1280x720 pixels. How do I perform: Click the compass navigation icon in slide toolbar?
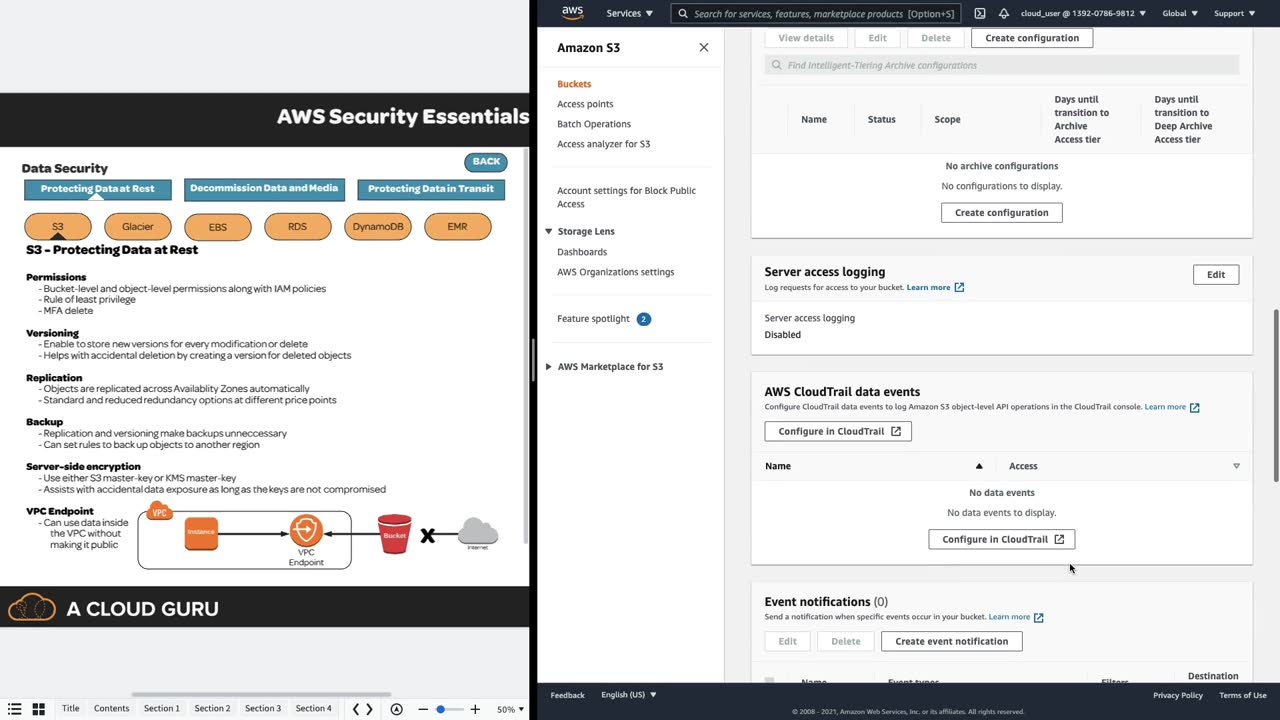pos(397,709)
